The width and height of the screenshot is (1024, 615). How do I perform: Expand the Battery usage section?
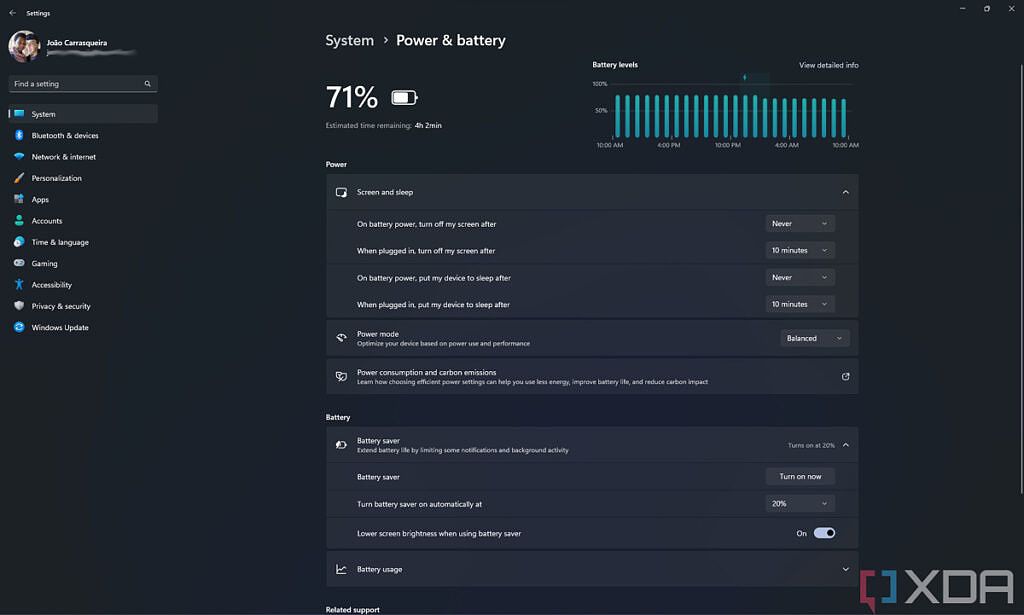[845, 568]
